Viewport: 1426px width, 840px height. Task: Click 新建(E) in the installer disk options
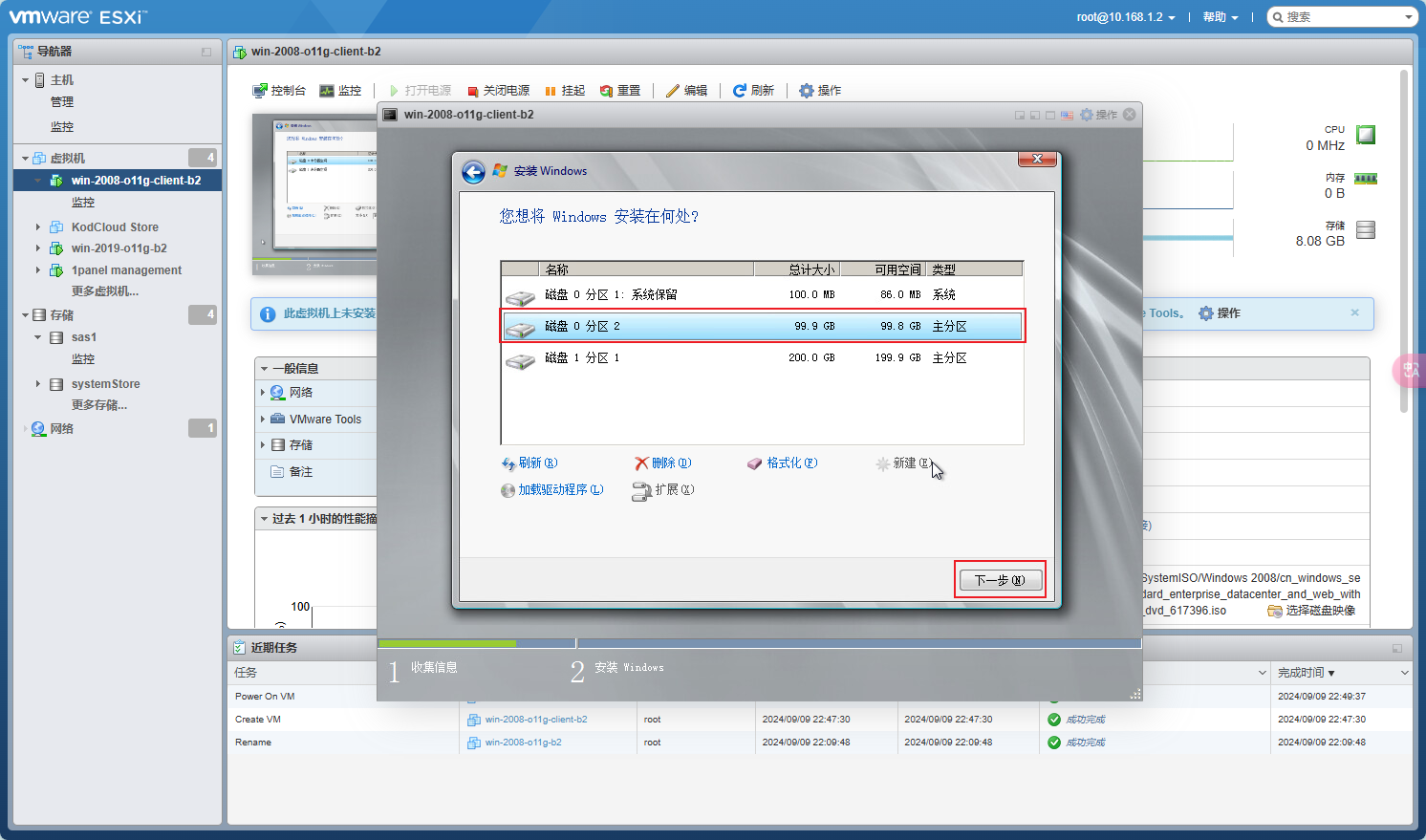(903, 463)
